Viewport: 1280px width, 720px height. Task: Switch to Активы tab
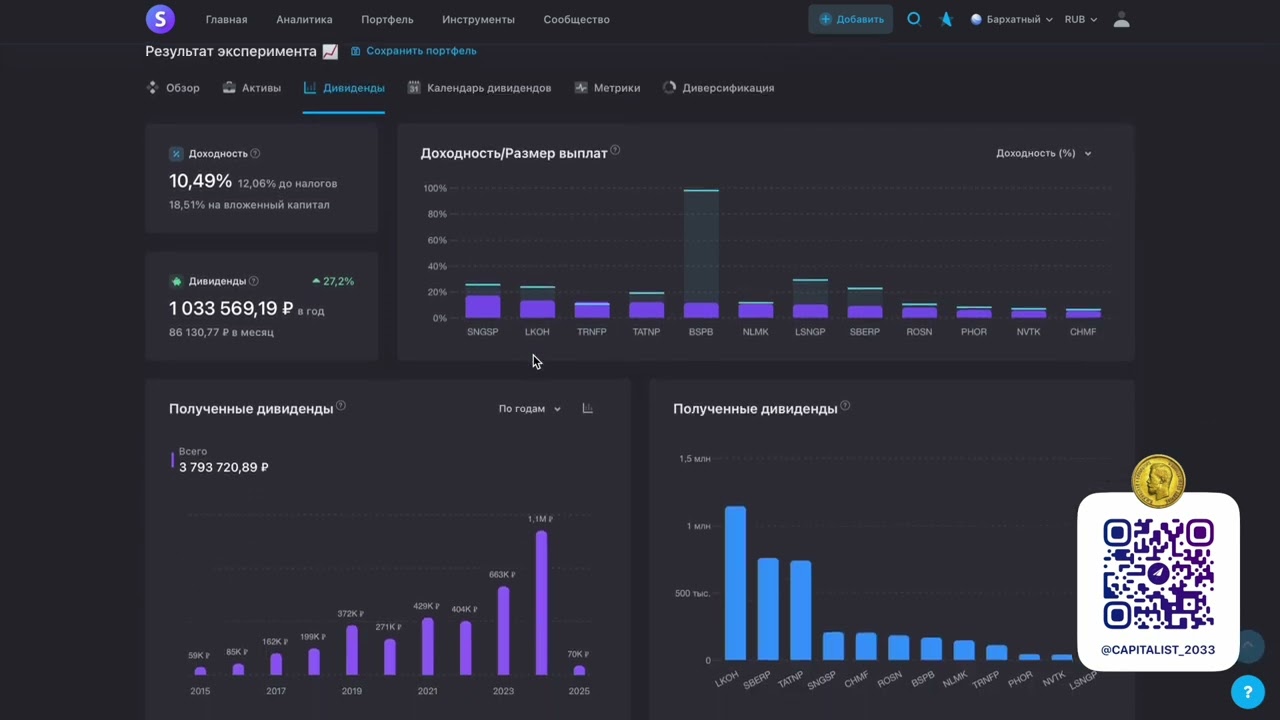point(252,88)
